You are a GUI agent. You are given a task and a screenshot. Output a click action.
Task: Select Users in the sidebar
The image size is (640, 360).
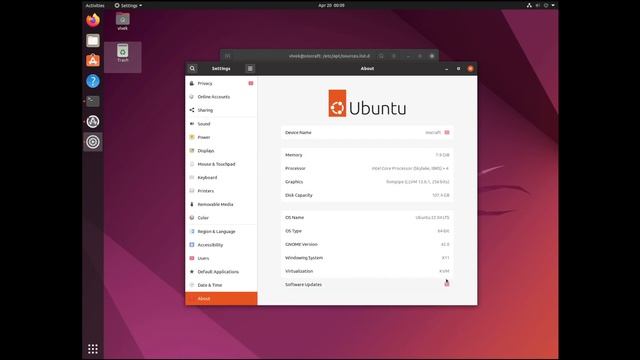click(x=221, y=258)
